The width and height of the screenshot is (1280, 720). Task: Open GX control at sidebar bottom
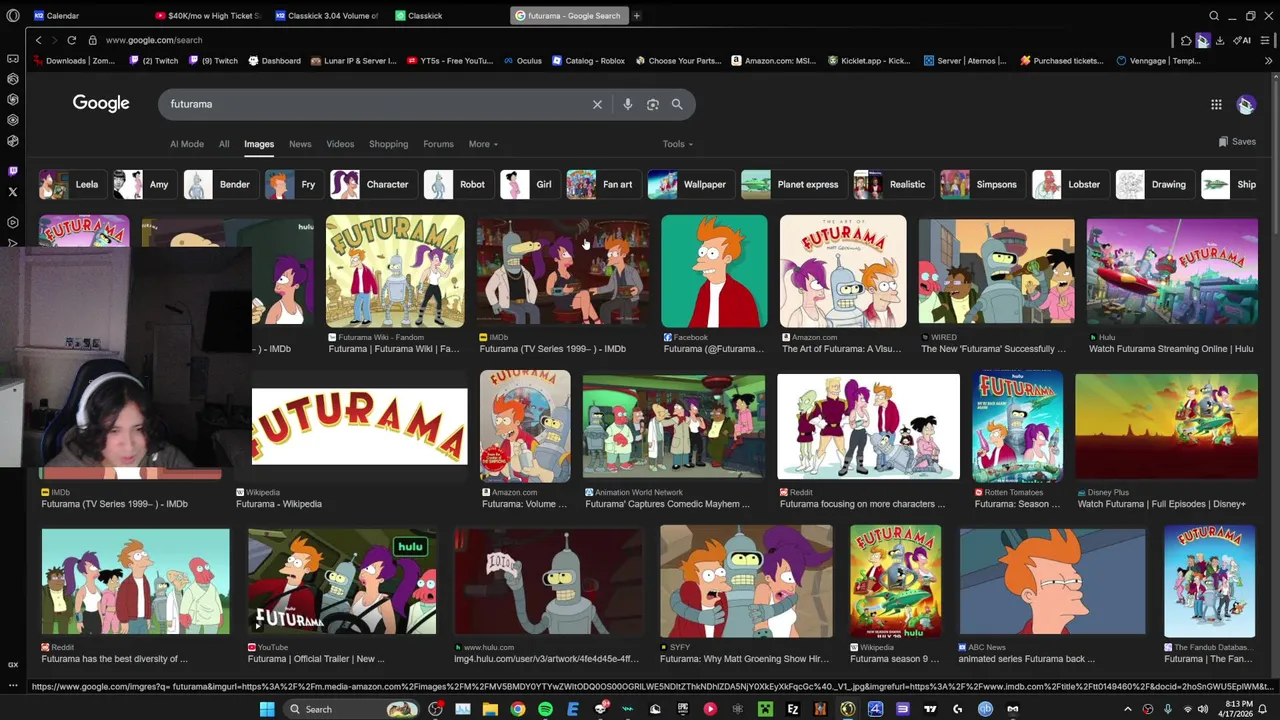(12, 664)
